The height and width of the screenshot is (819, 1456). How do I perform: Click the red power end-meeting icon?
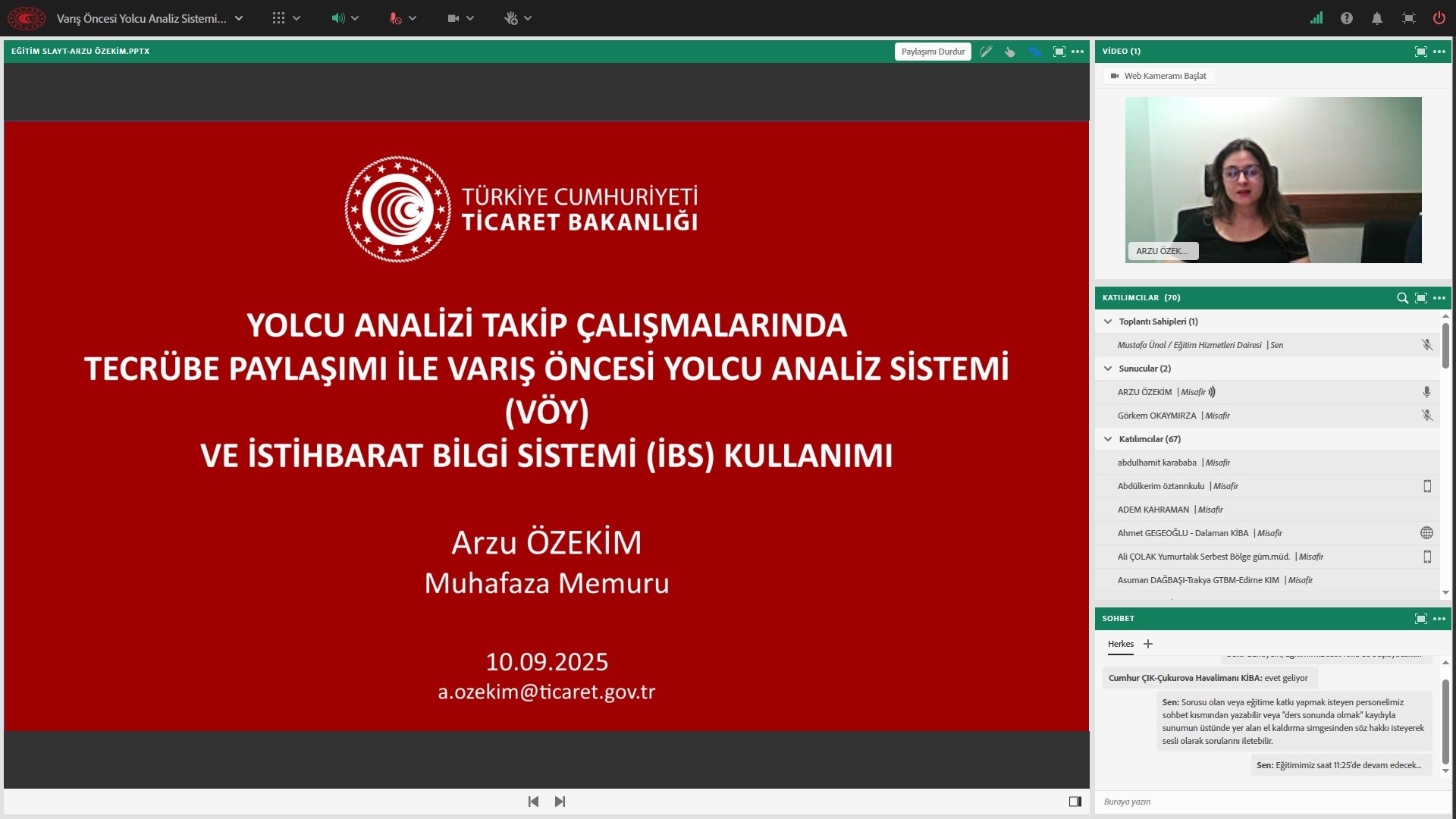click(x=1439, y=18)
